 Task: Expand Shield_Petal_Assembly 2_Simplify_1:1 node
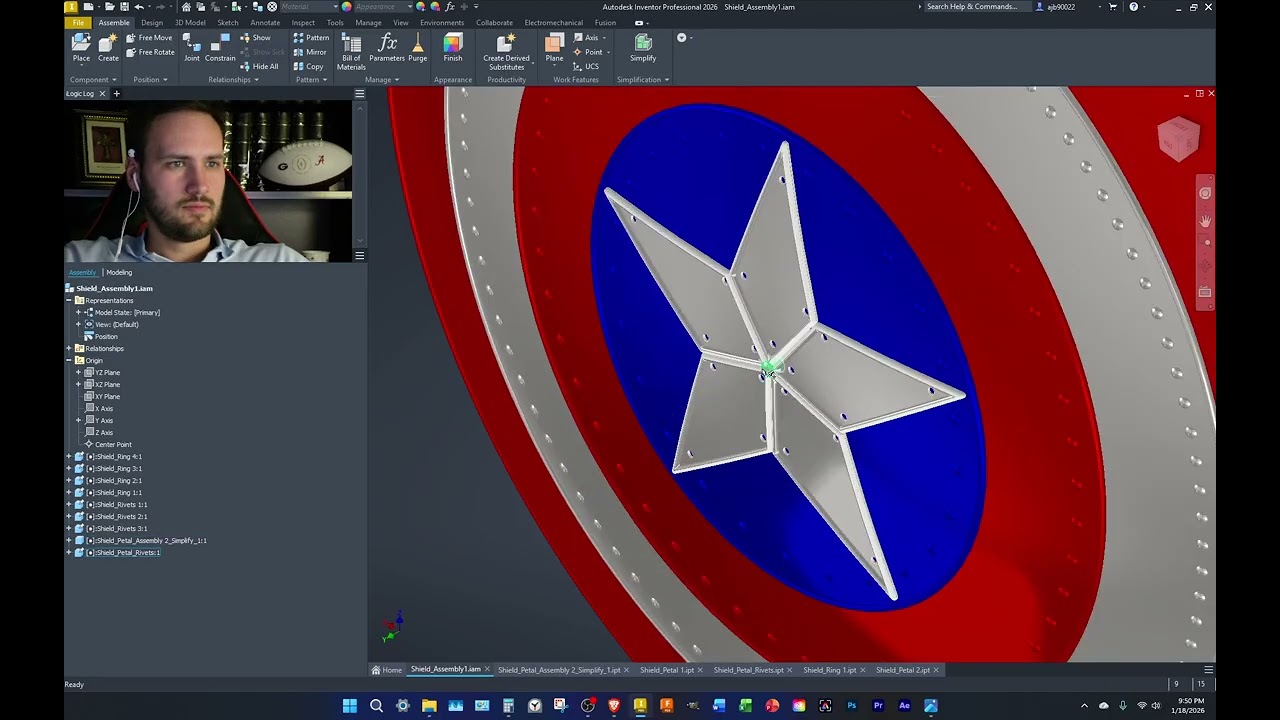click(x=69, y=540)
